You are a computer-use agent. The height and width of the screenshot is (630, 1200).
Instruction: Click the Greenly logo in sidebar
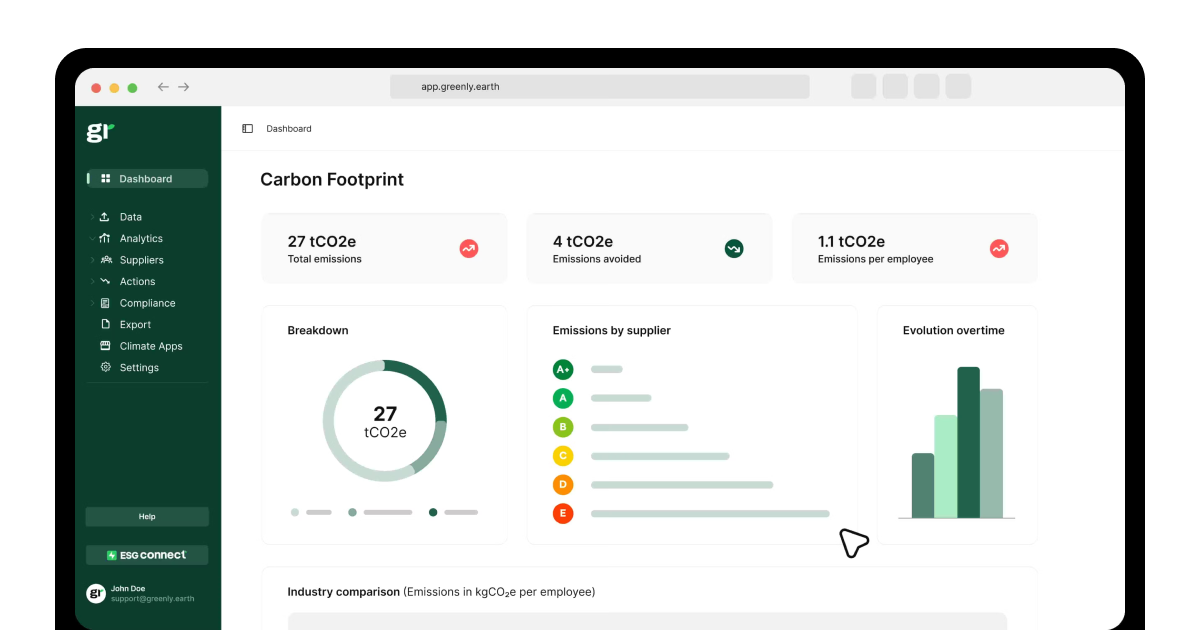[100, 132]
